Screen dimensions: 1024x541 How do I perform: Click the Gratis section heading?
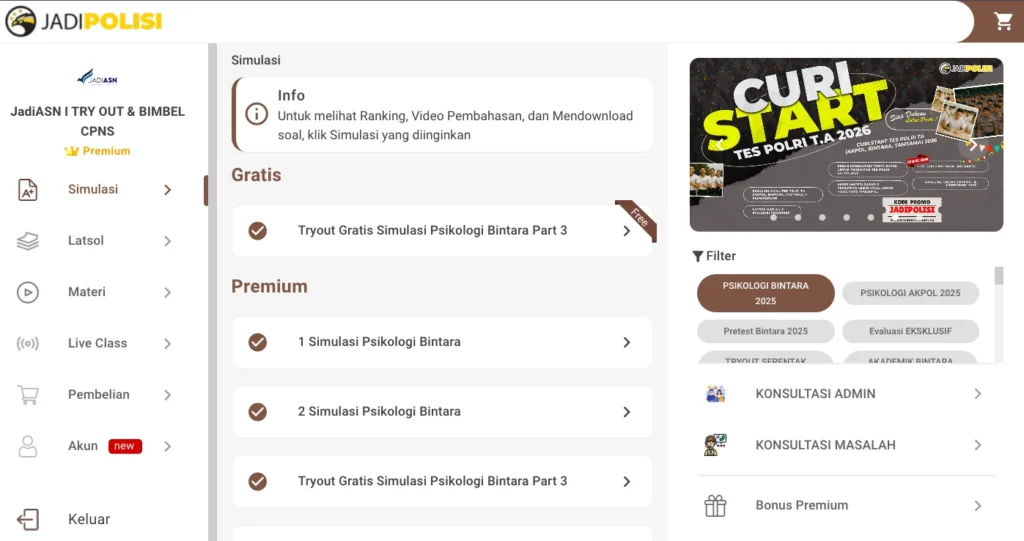(x=256, y=175)
